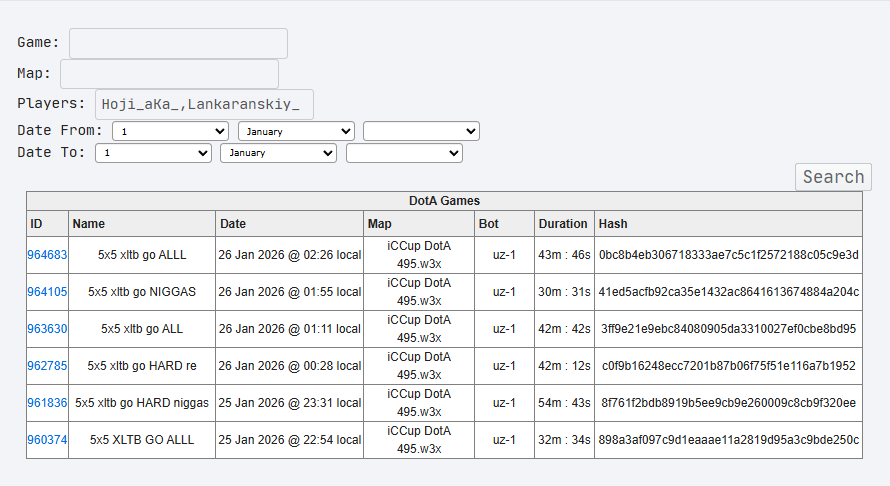This screenshot has width=890, height=486.
Task: Open the Date To year dropdown
Action: coord(404,153)
